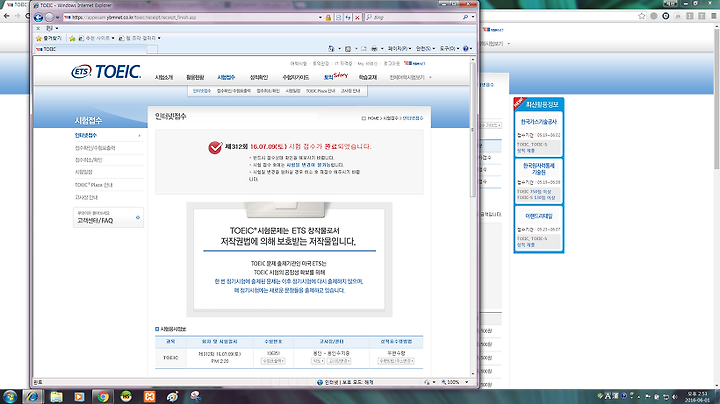The image size is (720, 404).
Task: Click the IE address bar URL field
Action: 191,17
